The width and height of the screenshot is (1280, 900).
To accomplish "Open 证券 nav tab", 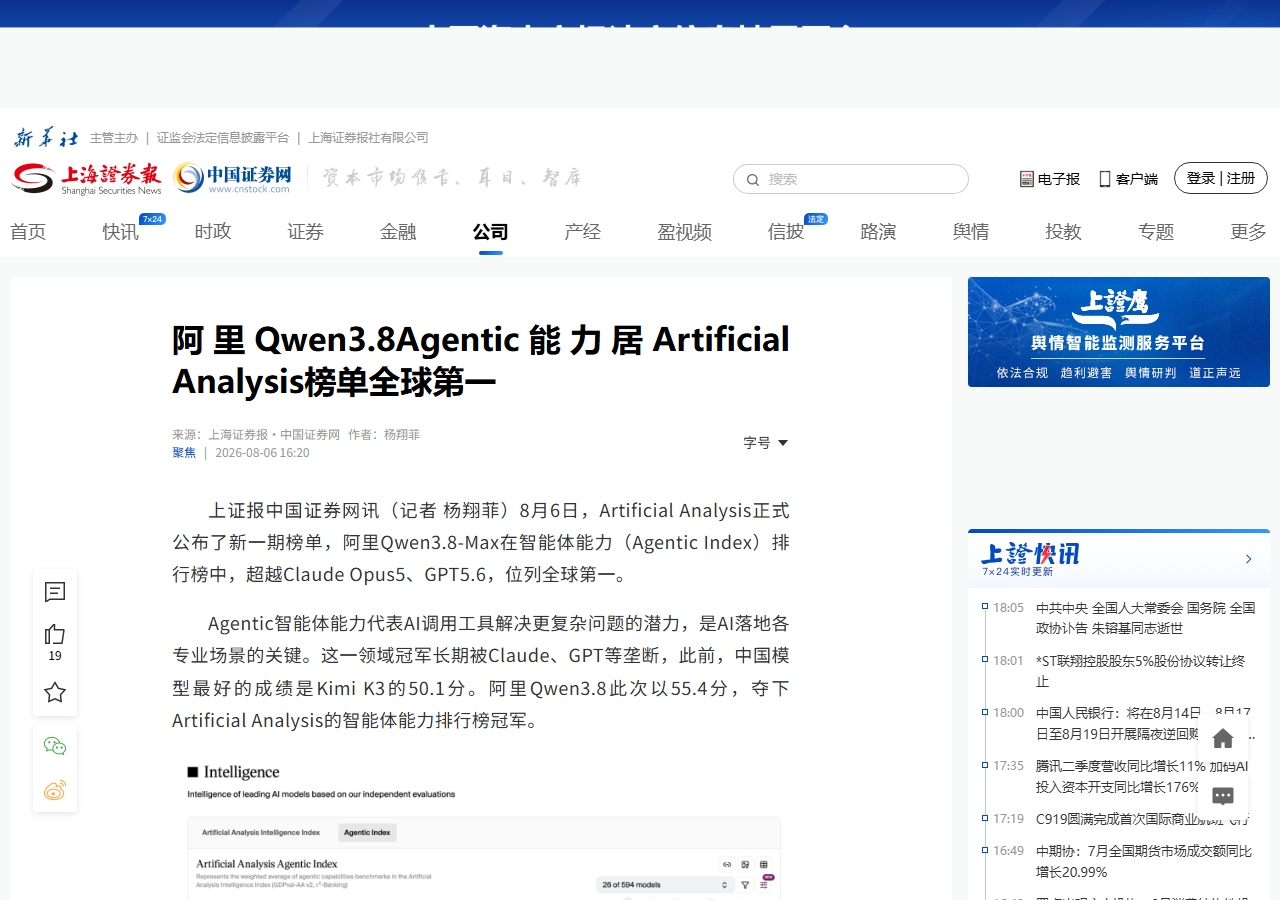I will 305,232.
